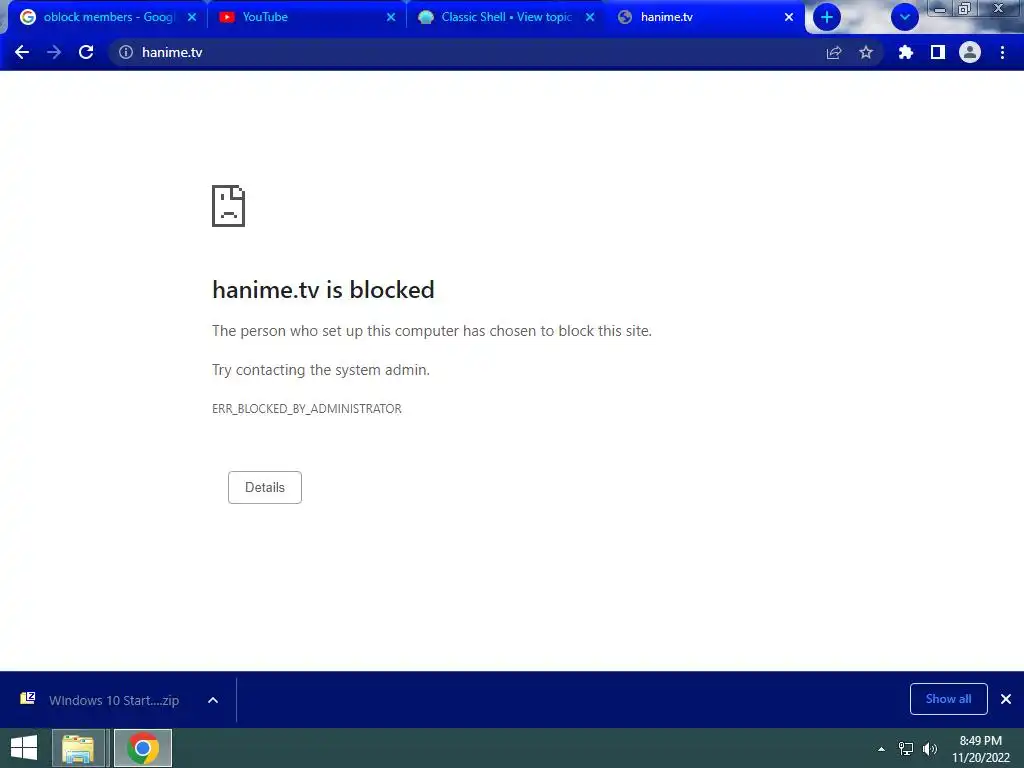The height and width of the screenshot is (768, 1024).
Task: Click Show all downloads
Action: [948, 699]
